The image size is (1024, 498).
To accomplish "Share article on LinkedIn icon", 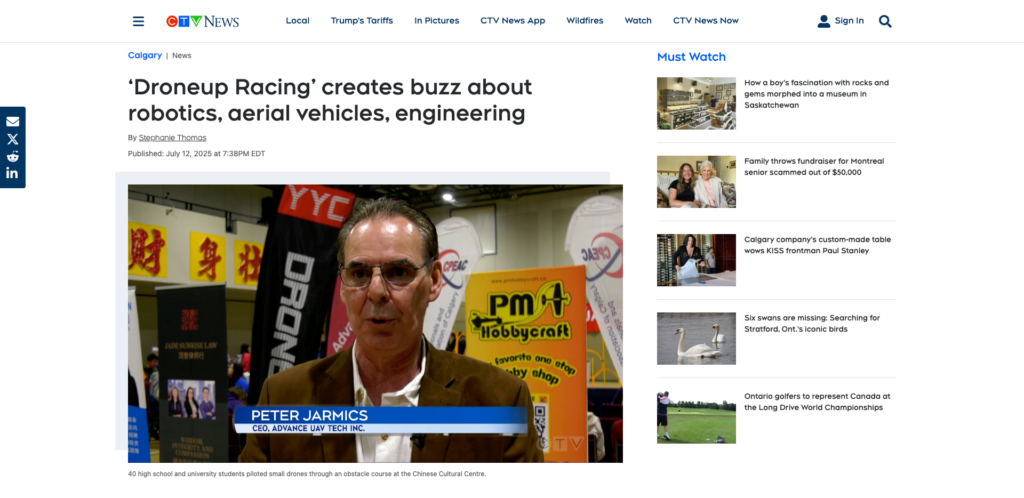I will click(x=12, y=173).
